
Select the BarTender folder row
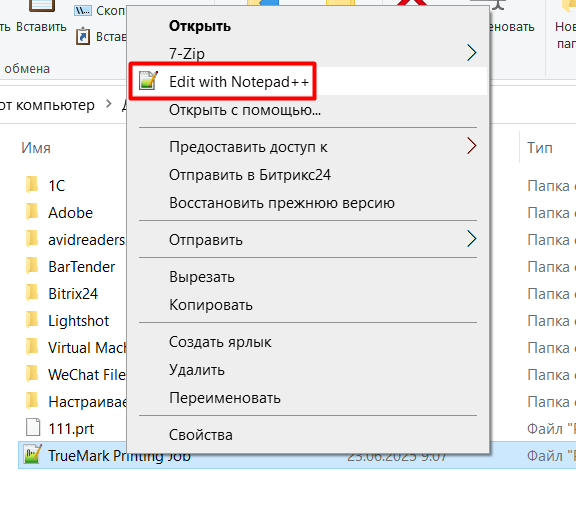(x=72, y=266)
